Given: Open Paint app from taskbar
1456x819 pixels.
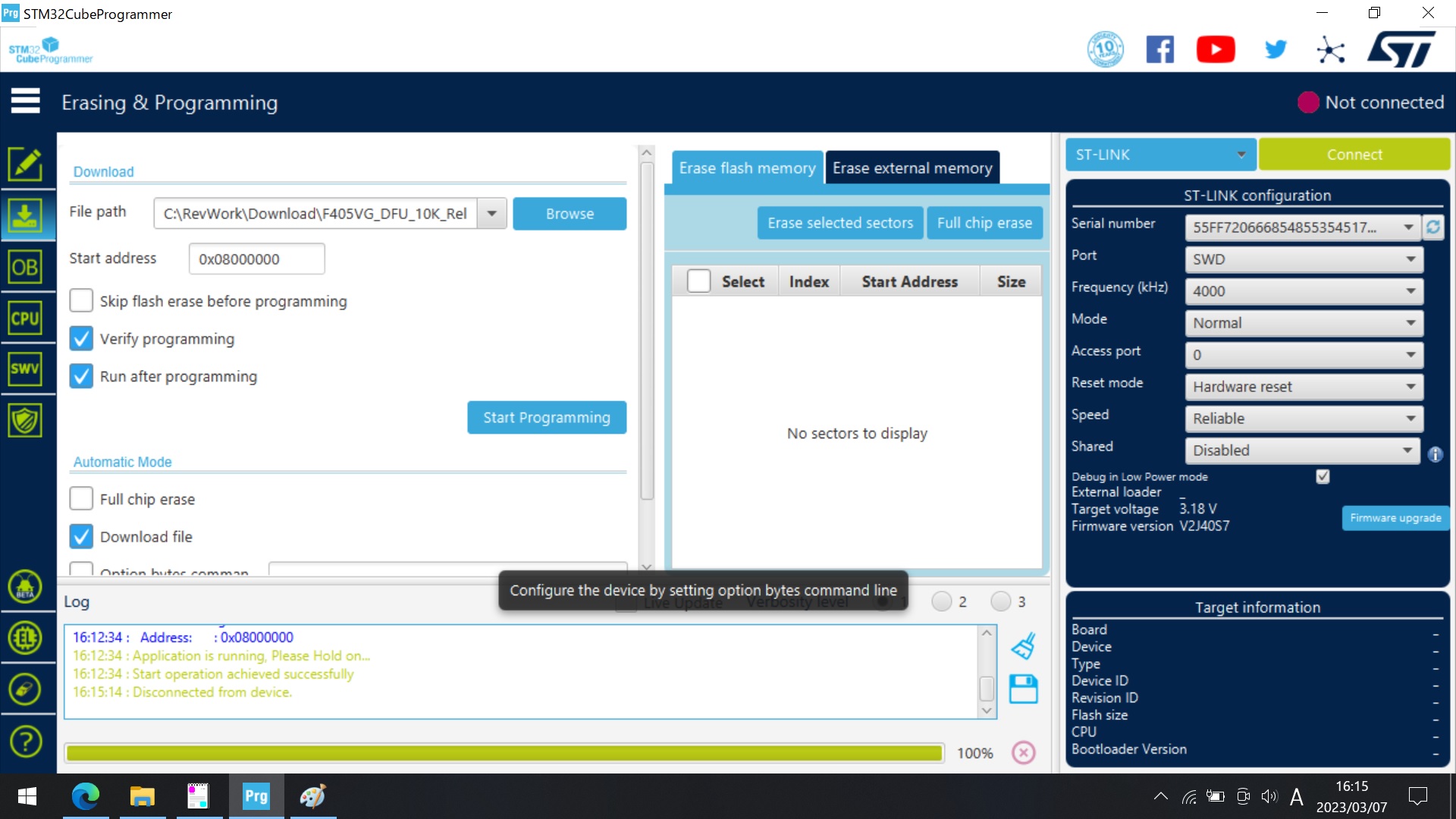Looking at the screenshot, I should pos(312,796).
